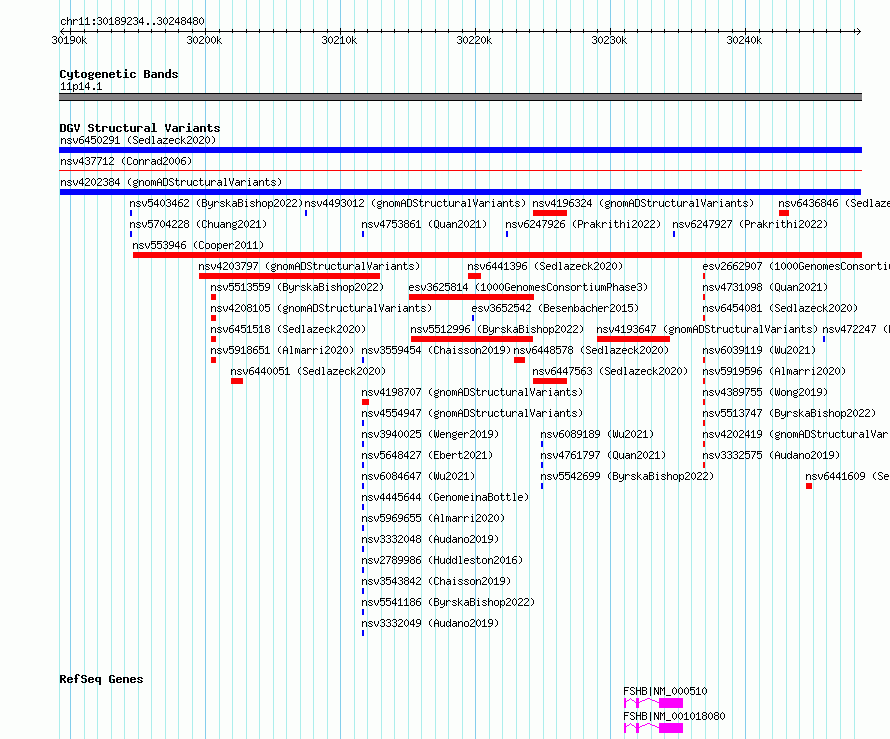Open nsv5403462 (ByrskaBishop2022) variant
The height and width of the screenshot is (739, 890).
pos(216,203)
